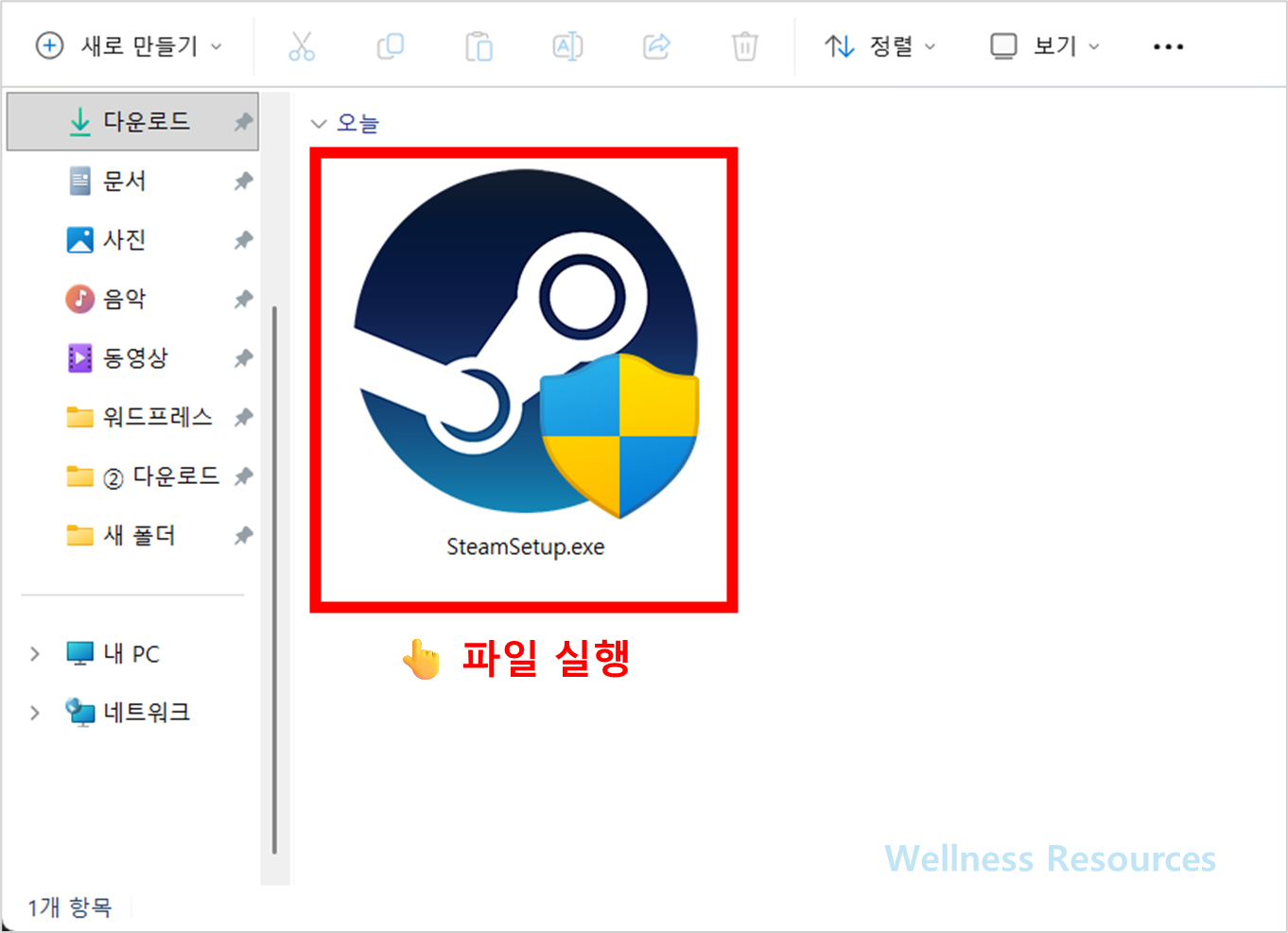This screenshot has height=933, width=1288.
Task: Click the pin icon beside 사진
Action: (244, 240)
